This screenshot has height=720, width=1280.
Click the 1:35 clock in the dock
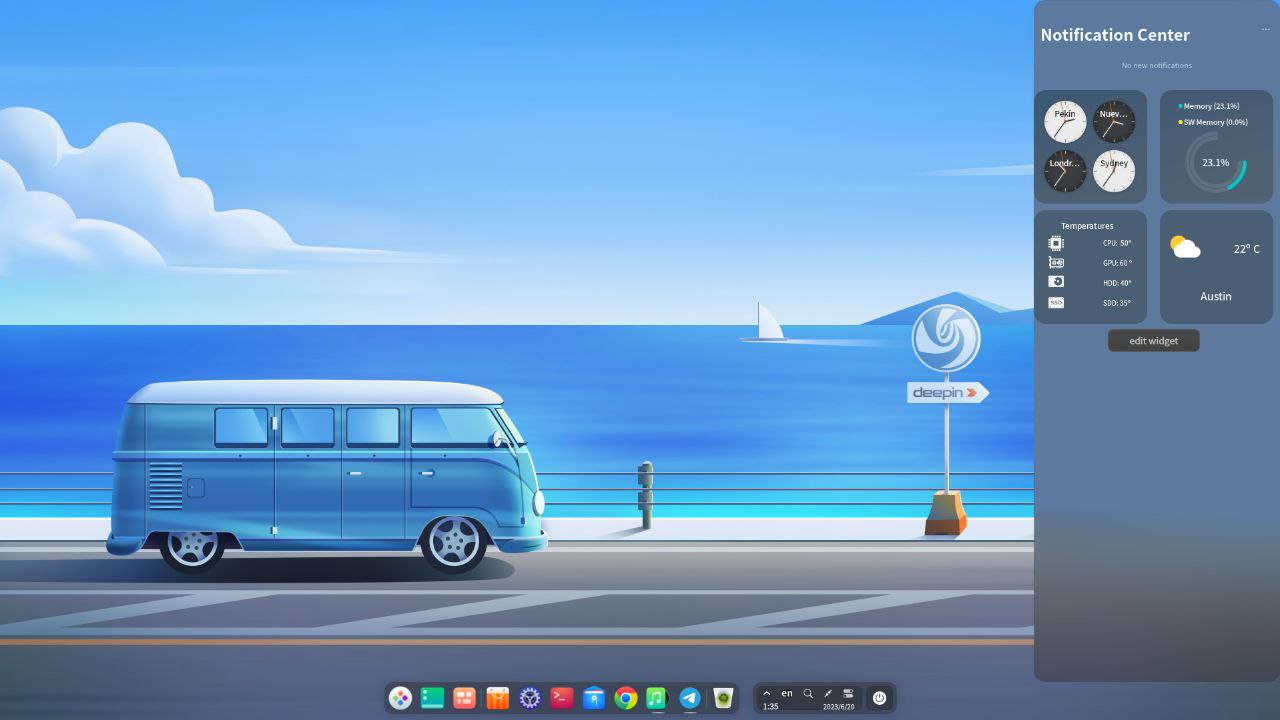770,707
